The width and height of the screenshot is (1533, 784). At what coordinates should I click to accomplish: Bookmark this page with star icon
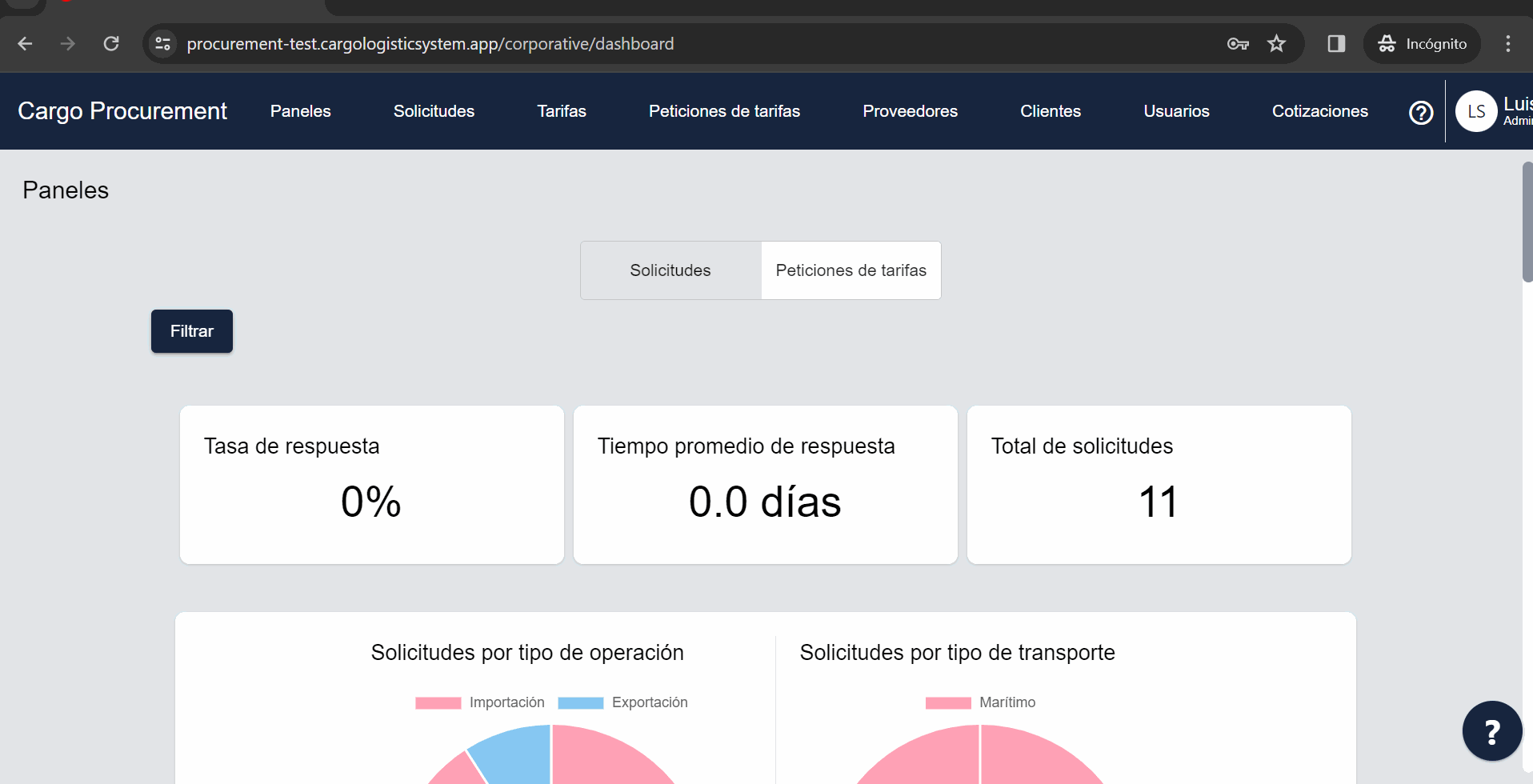(1276, 44)
